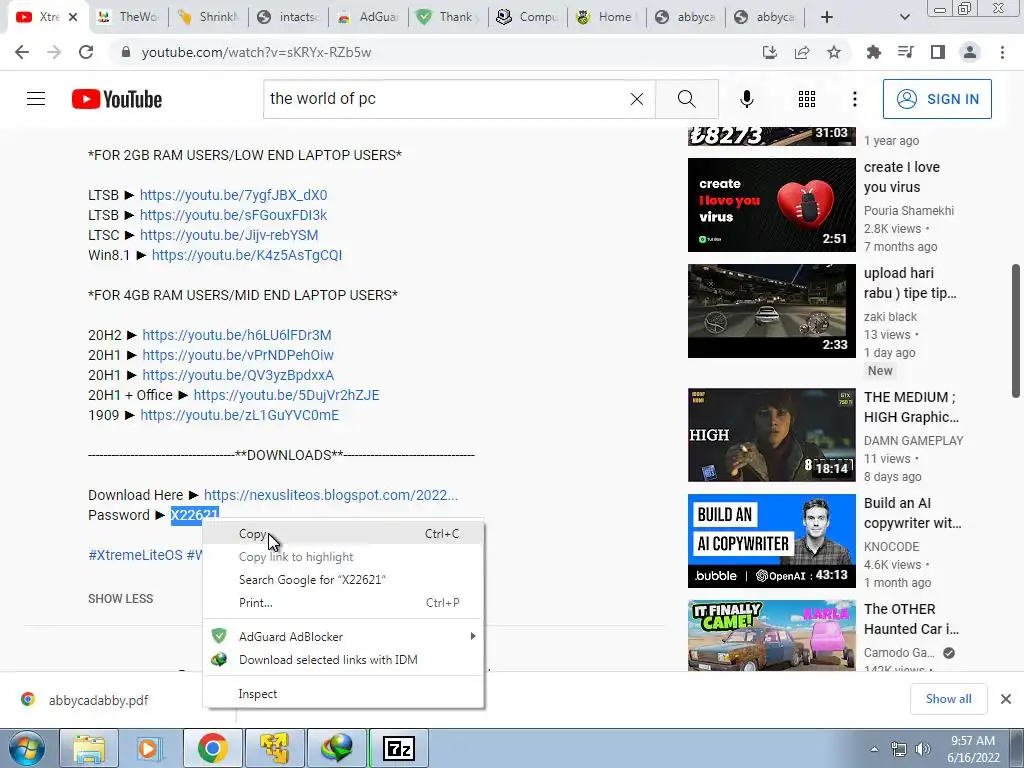This screenshot has width=1024, height=768.
Task: Select Search Google for "X22621"
Action: [344, 579]
